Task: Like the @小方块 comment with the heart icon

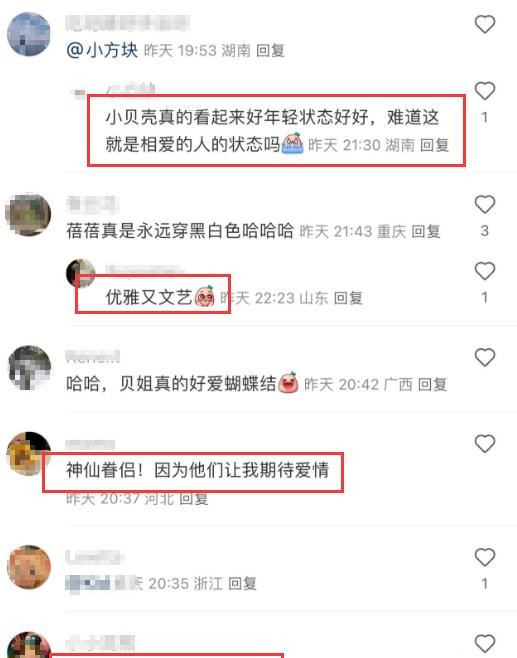Action: point(485,24)
